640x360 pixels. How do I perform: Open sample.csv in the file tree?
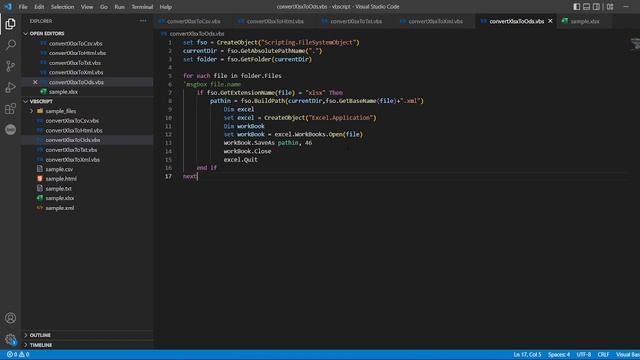59,169
